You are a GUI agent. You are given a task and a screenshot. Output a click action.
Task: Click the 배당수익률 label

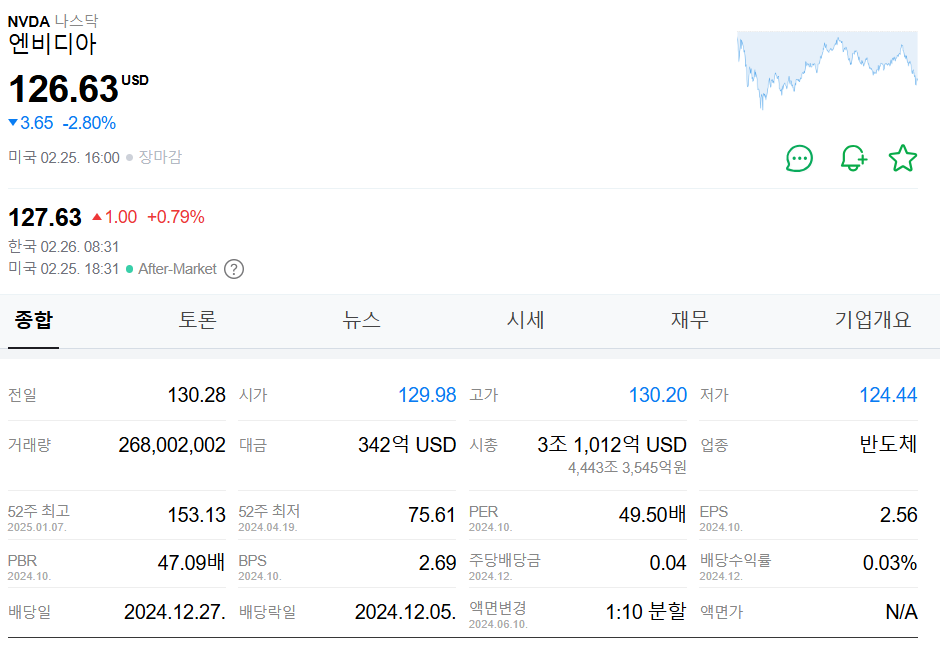736,560
